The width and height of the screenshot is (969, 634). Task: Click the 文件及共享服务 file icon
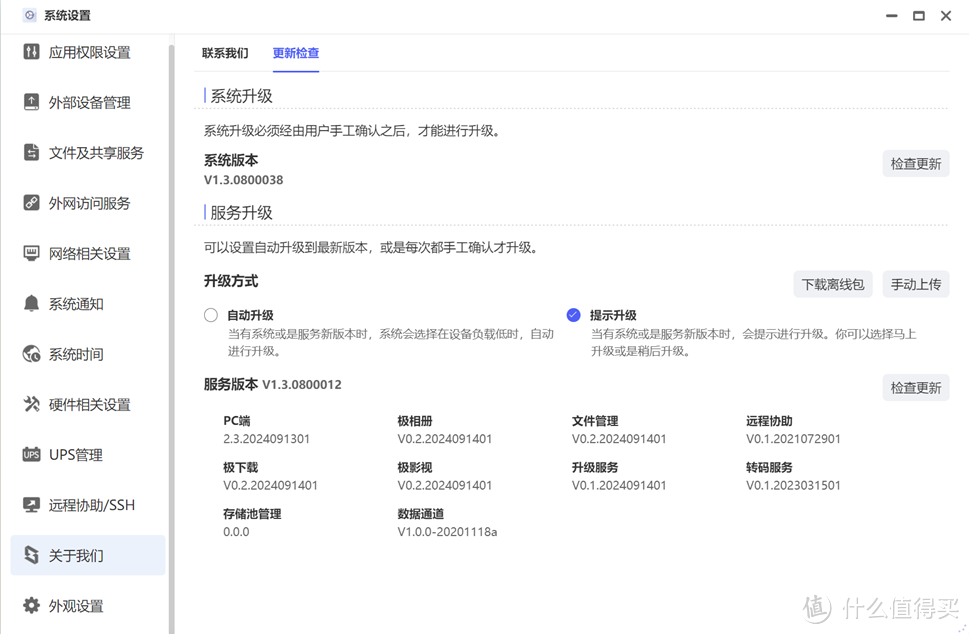tap(30, 152)
